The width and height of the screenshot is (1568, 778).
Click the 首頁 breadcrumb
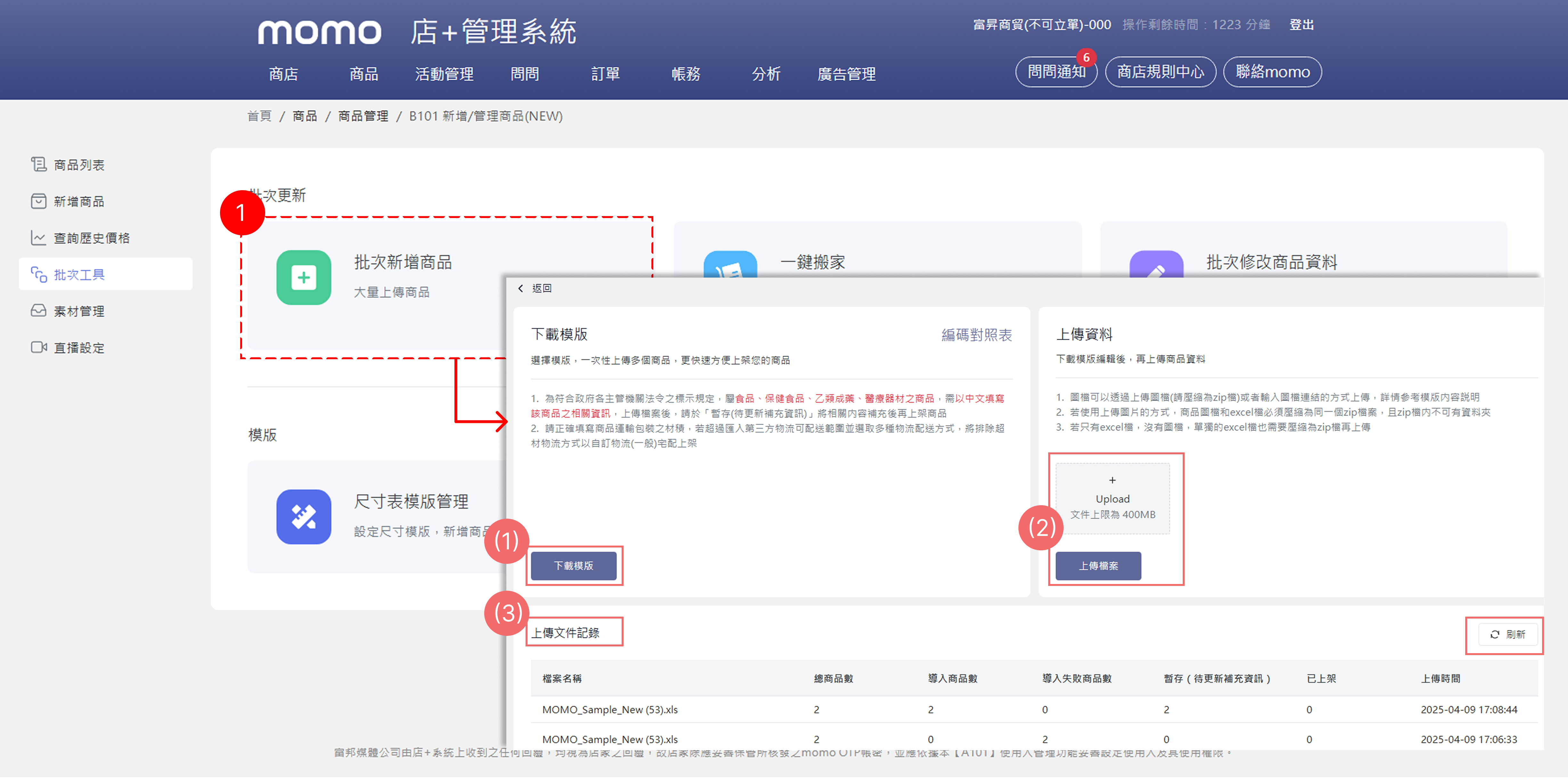tap(259, 116)
